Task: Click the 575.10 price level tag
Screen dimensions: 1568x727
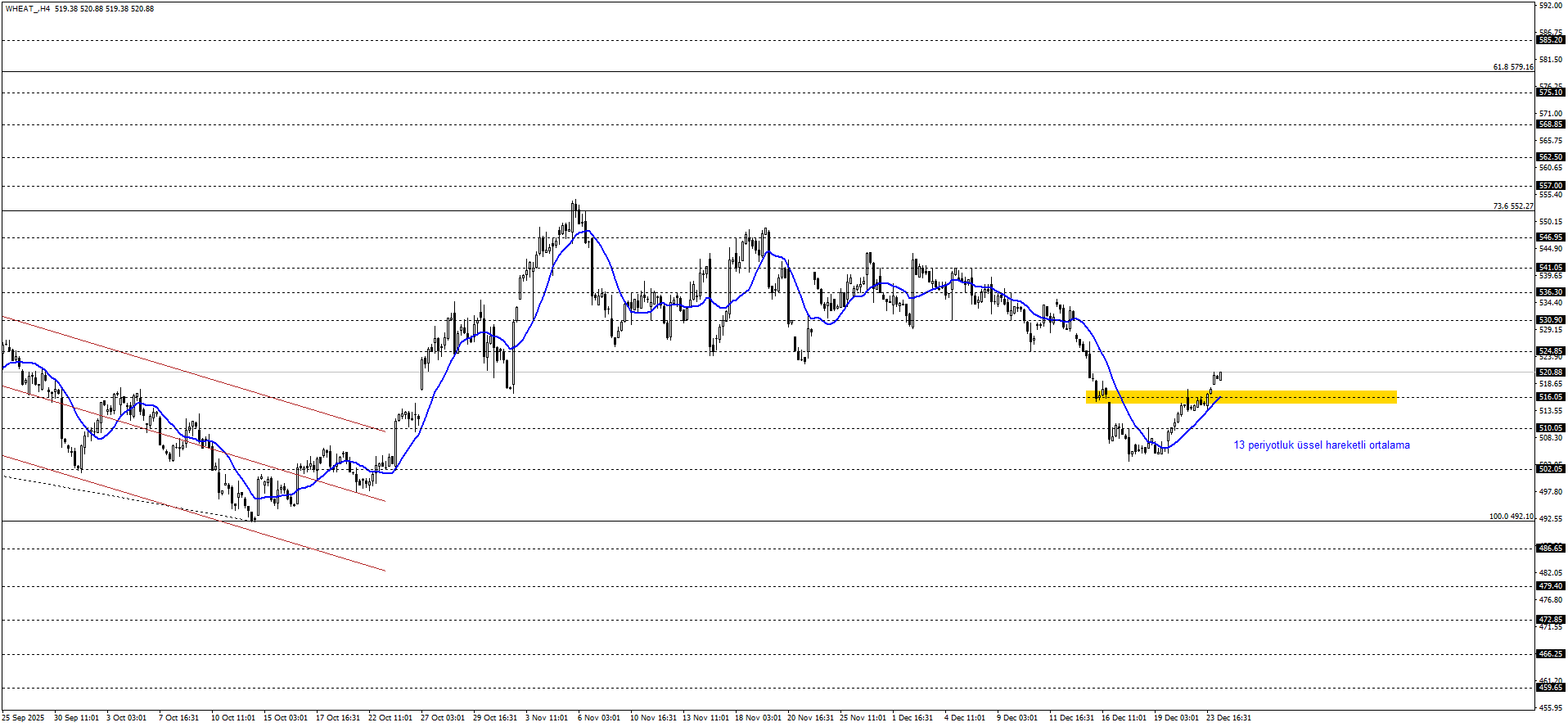Action: (1551, 93)
